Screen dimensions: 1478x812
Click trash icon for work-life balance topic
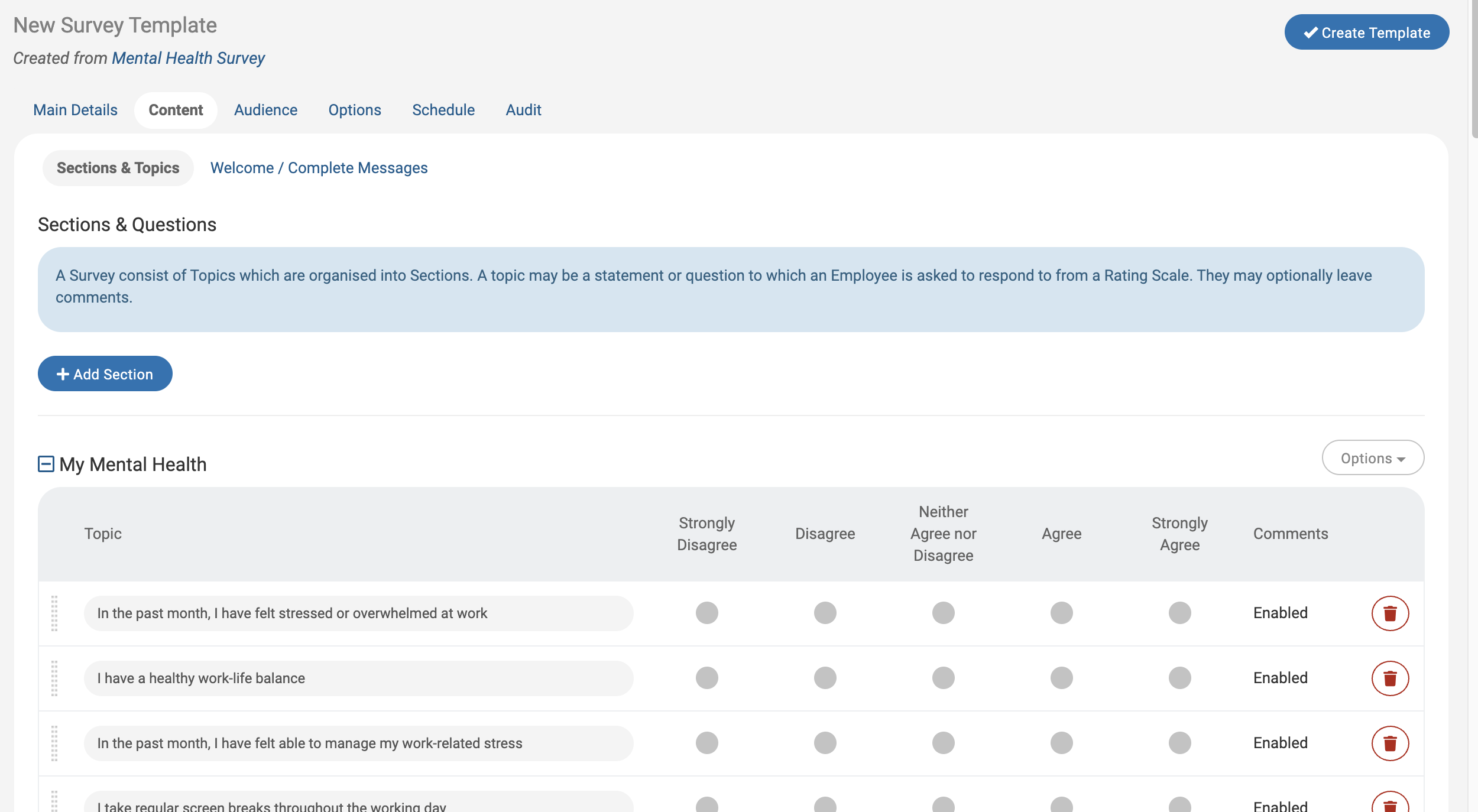[1389, 678]
